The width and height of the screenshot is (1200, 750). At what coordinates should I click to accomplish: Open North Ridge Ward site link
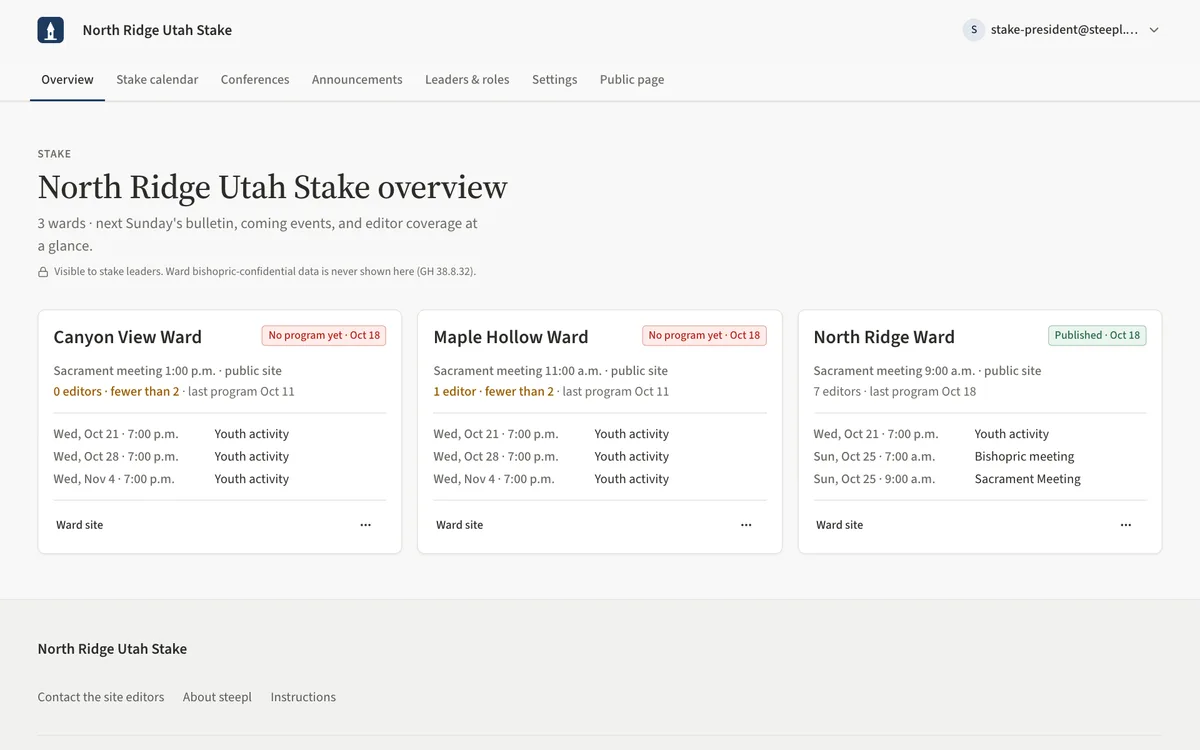pos(840,525)
